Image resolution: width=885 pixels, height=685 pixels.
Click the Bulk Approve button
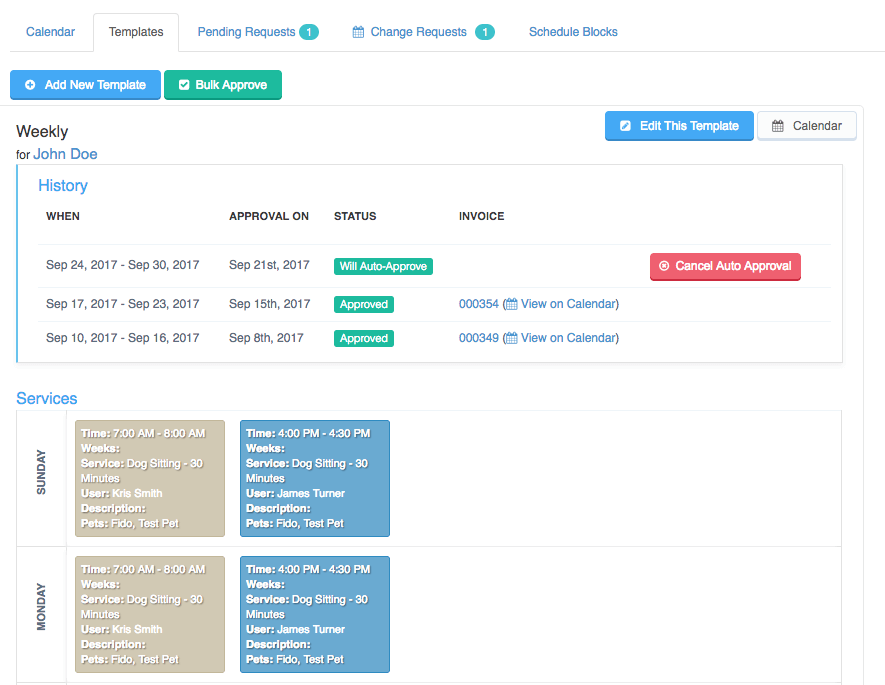223,85
